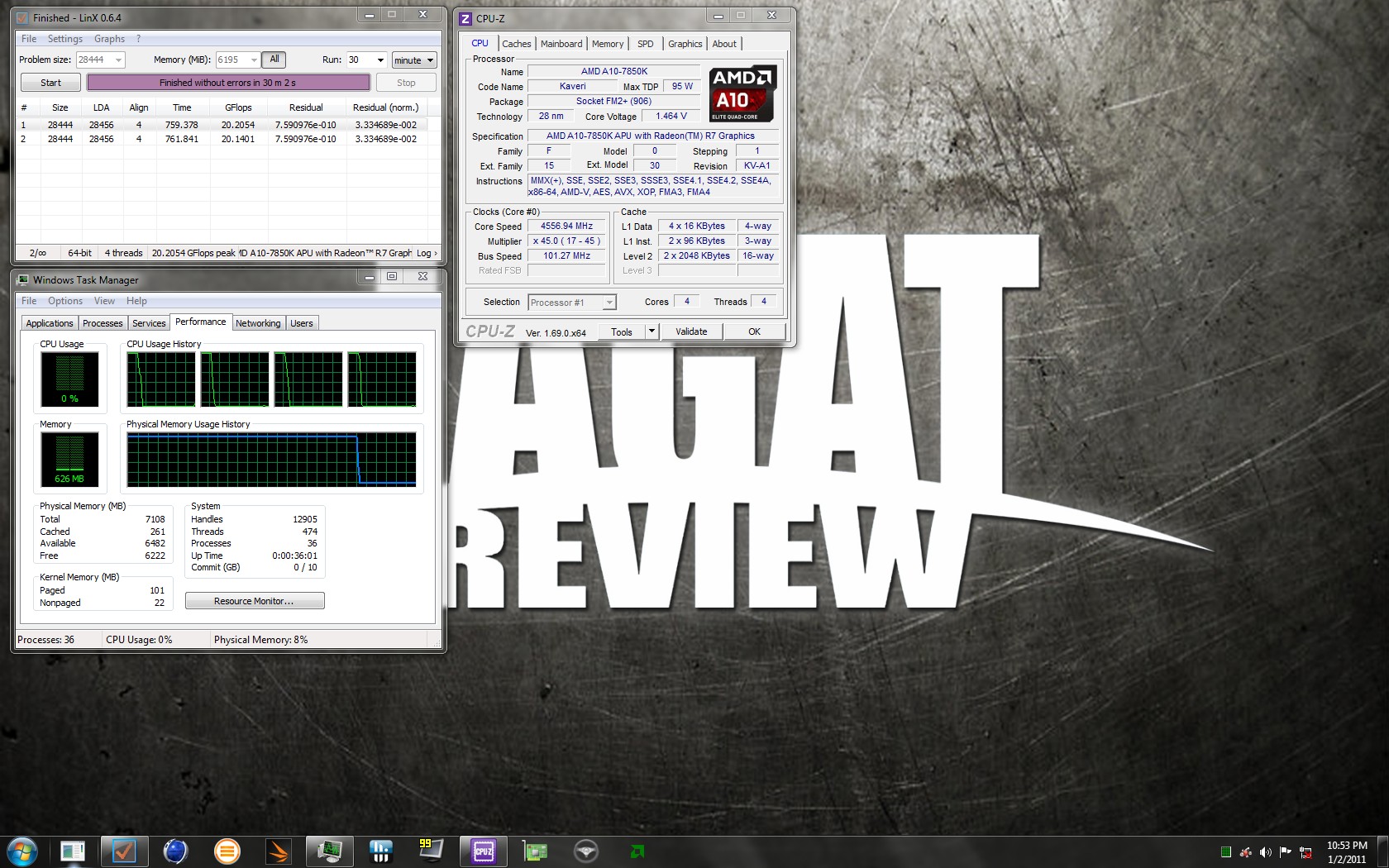Open the Windows Start orb
Screen dimensions: 1389x868
pos(21,851)
